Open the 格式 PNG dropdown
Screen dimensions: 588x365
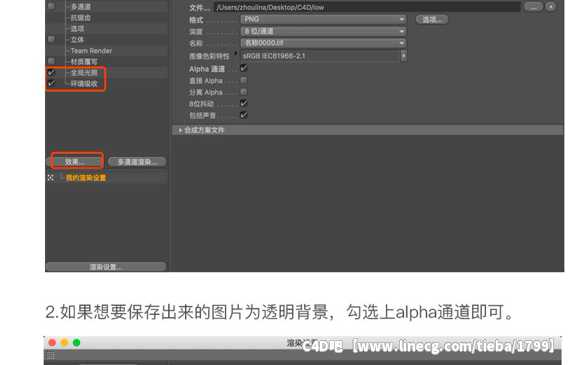click(324, 19)
